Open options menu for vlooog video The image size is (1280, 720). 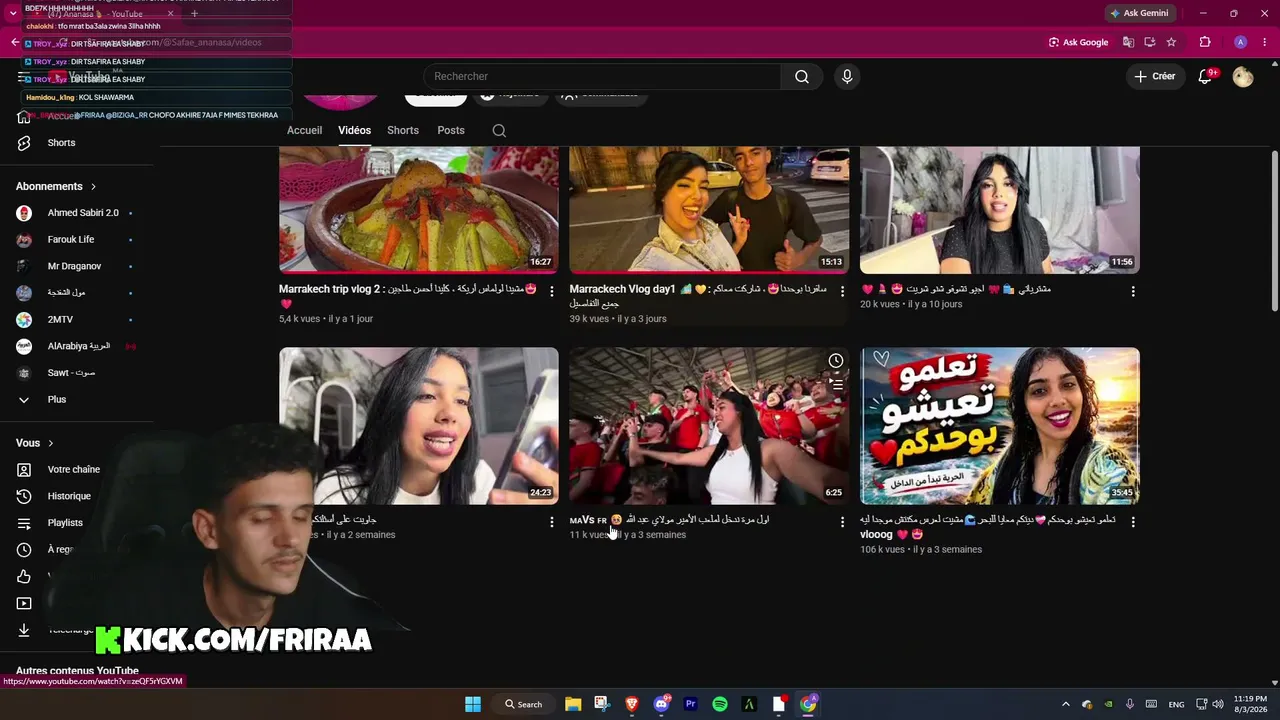click(x=1133, y=522)
